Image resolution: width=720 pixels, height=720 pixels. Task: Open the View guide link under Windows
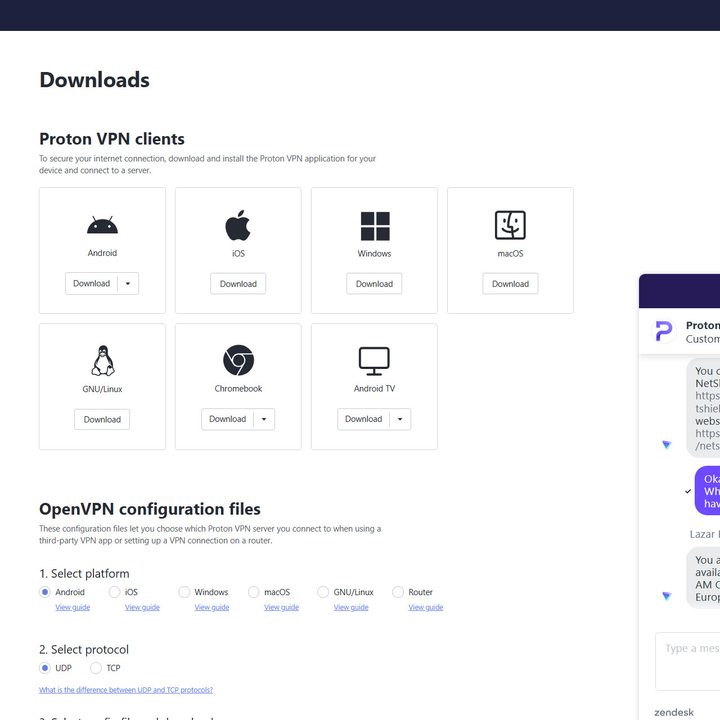pyautogui.click(x=212, y=607)
